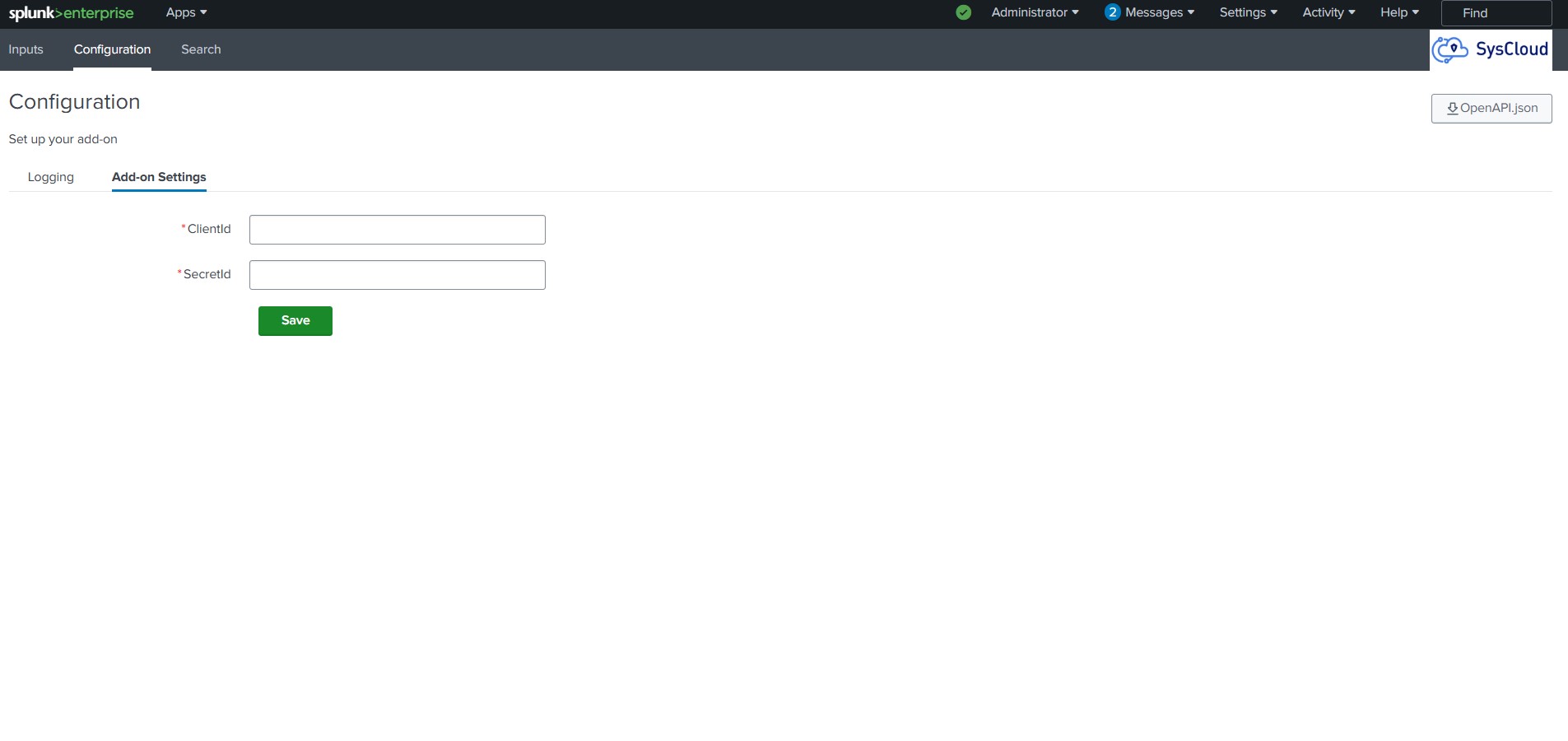Focus the SecretId input field

pyautogui.click(x=398, y=275)
